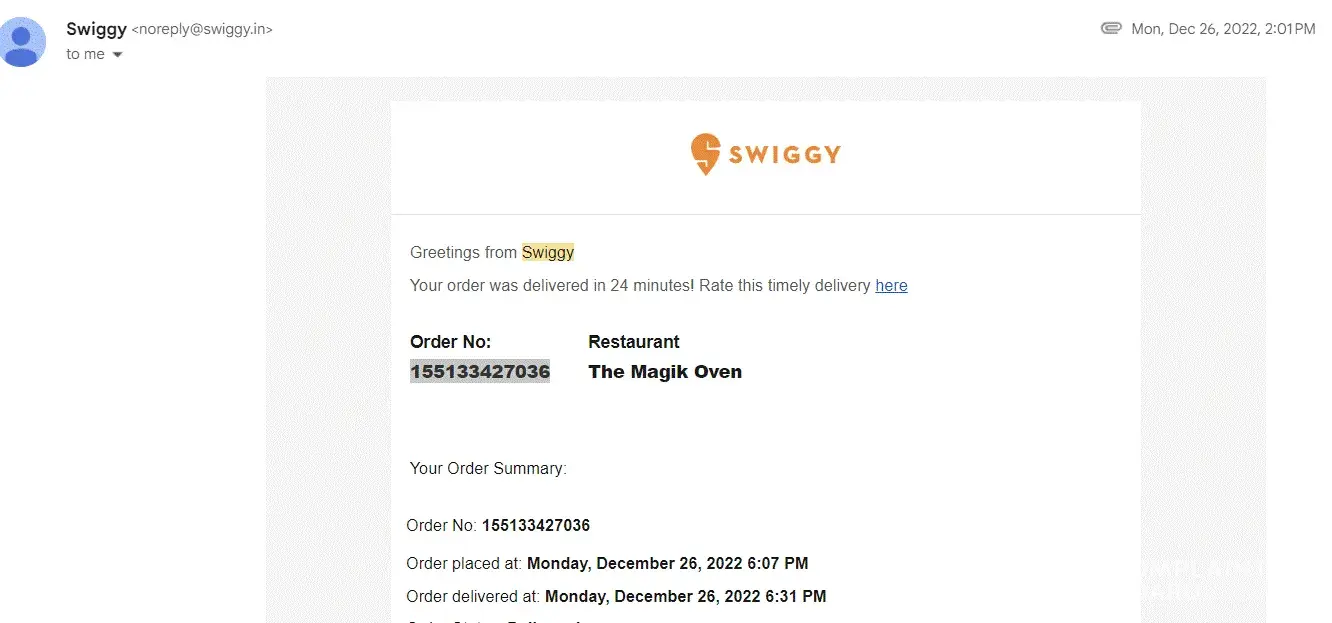This screenshot has width=1332, height=623.
Task: Click the sender profile avatar
Action: pos(24,42)
